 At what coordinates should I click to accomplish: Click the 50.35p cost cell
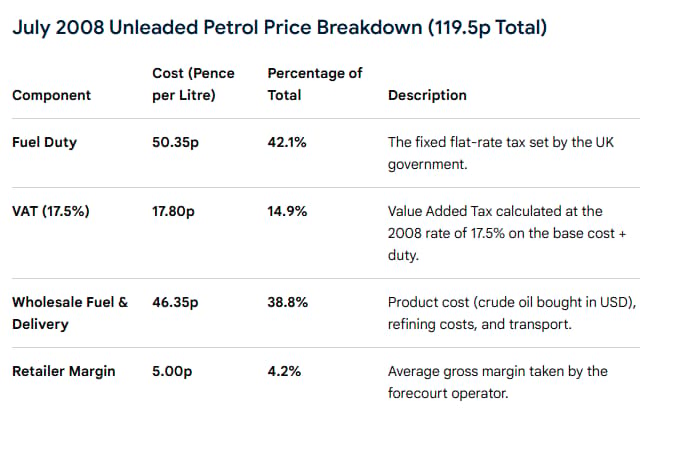[175, 142]
